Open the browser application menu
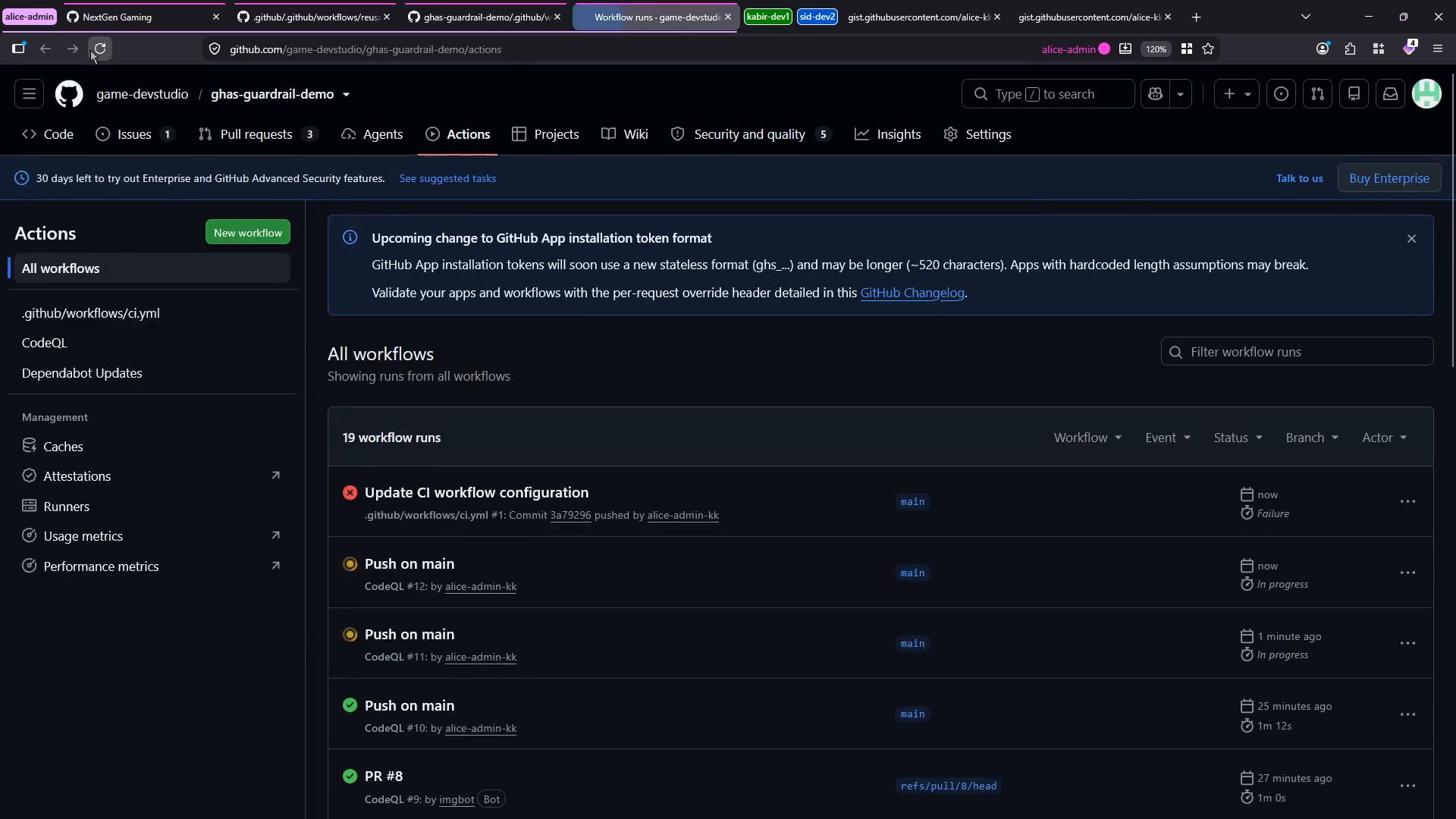 coord(1437,49)
